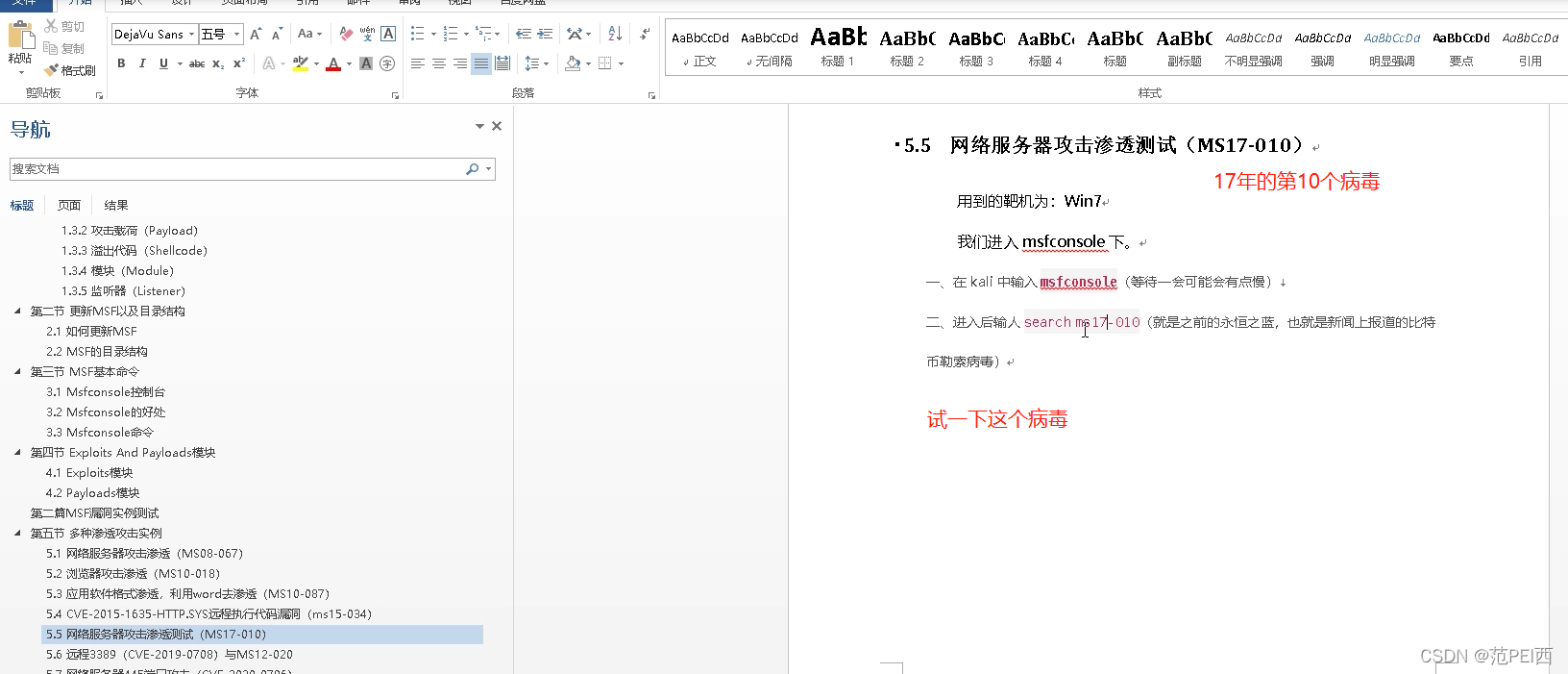Apply multilevel list formatting
1568x674 pixels.
483,34
